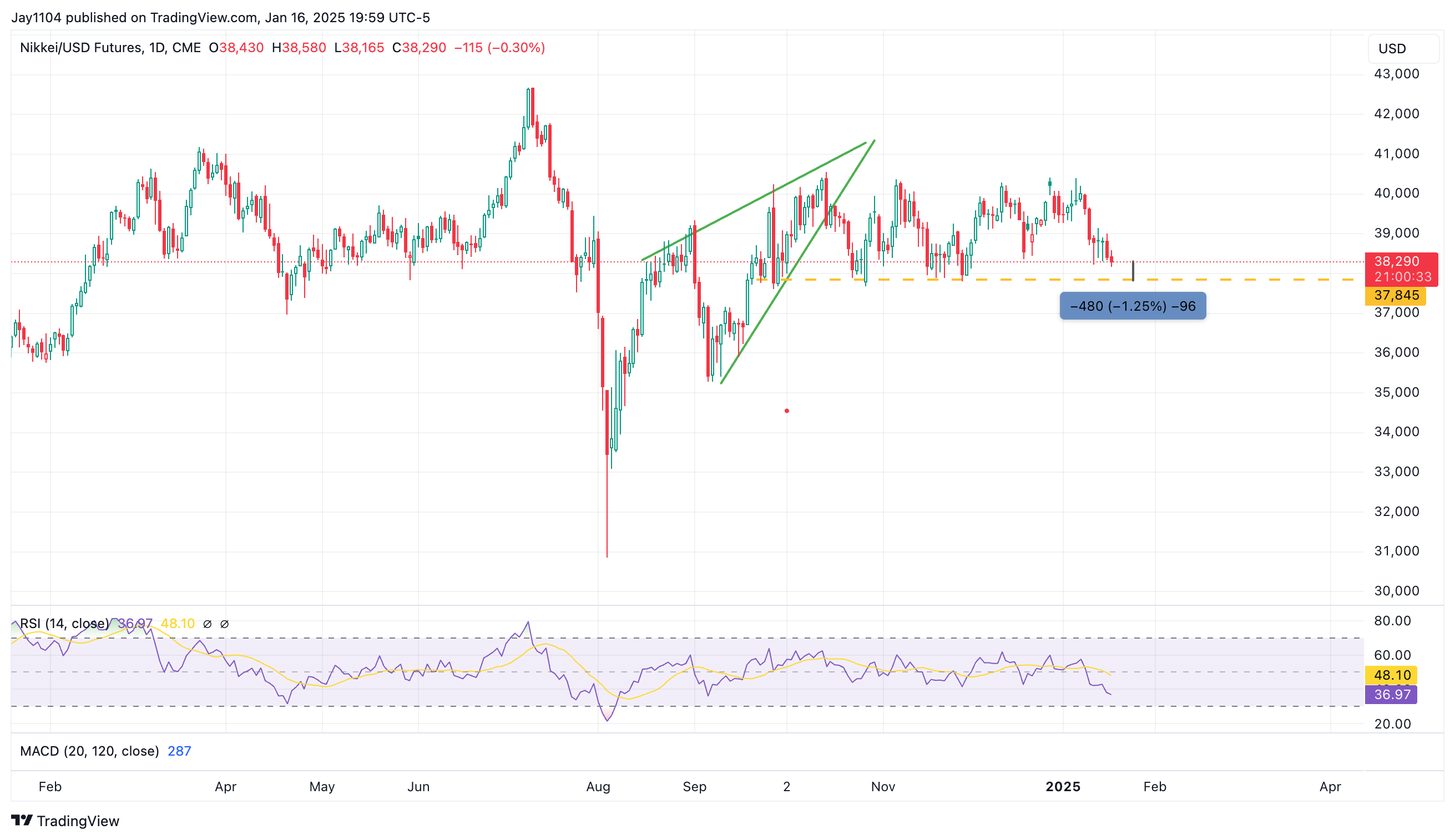The width and height of the screenshot is (1455, 840).
Task: Click the bold 2025 label on time axis
Action: tap(1063, 786)
